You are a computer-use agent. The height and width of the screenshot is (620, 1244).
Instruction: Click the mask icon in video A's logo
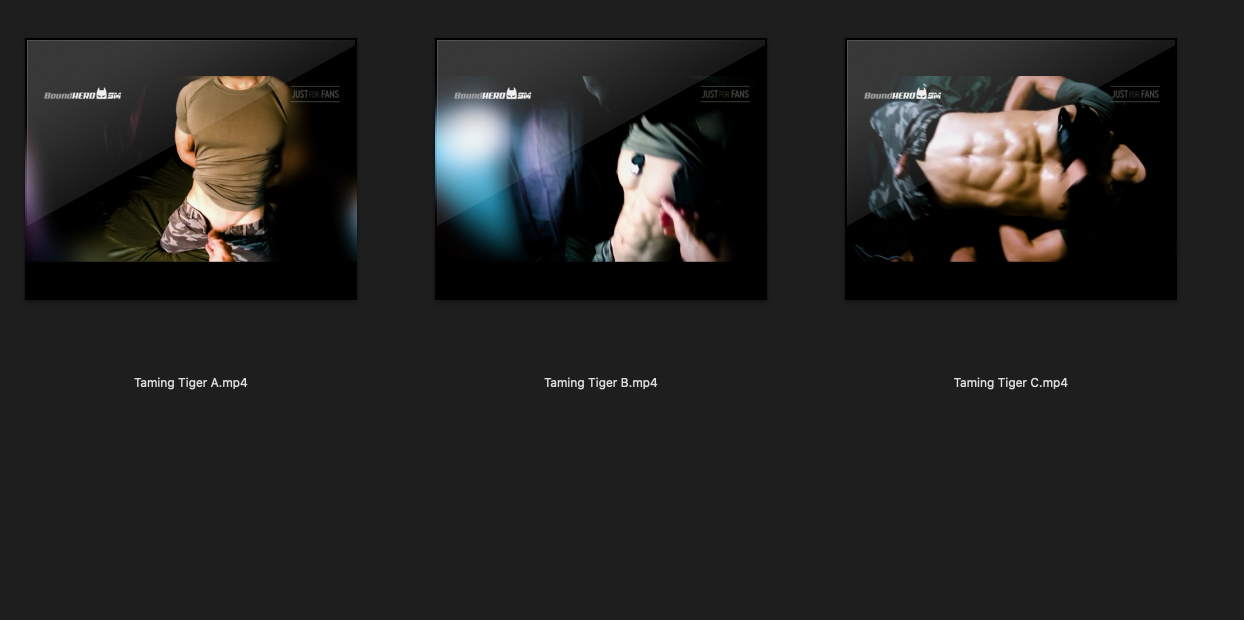102,94
